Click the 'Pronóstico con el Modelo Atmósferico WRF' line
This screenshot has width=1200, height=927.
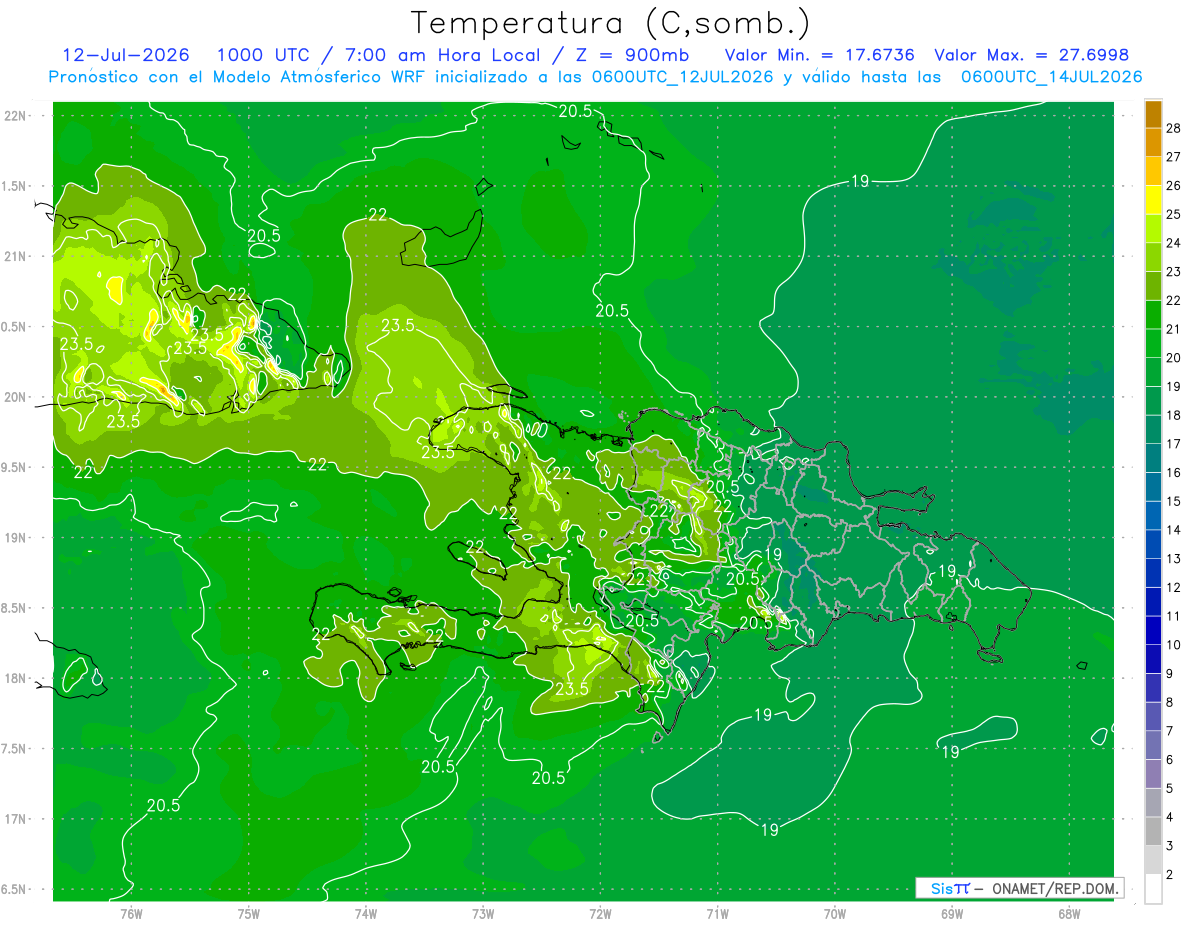pyautogui.click(x=595, y=77)
